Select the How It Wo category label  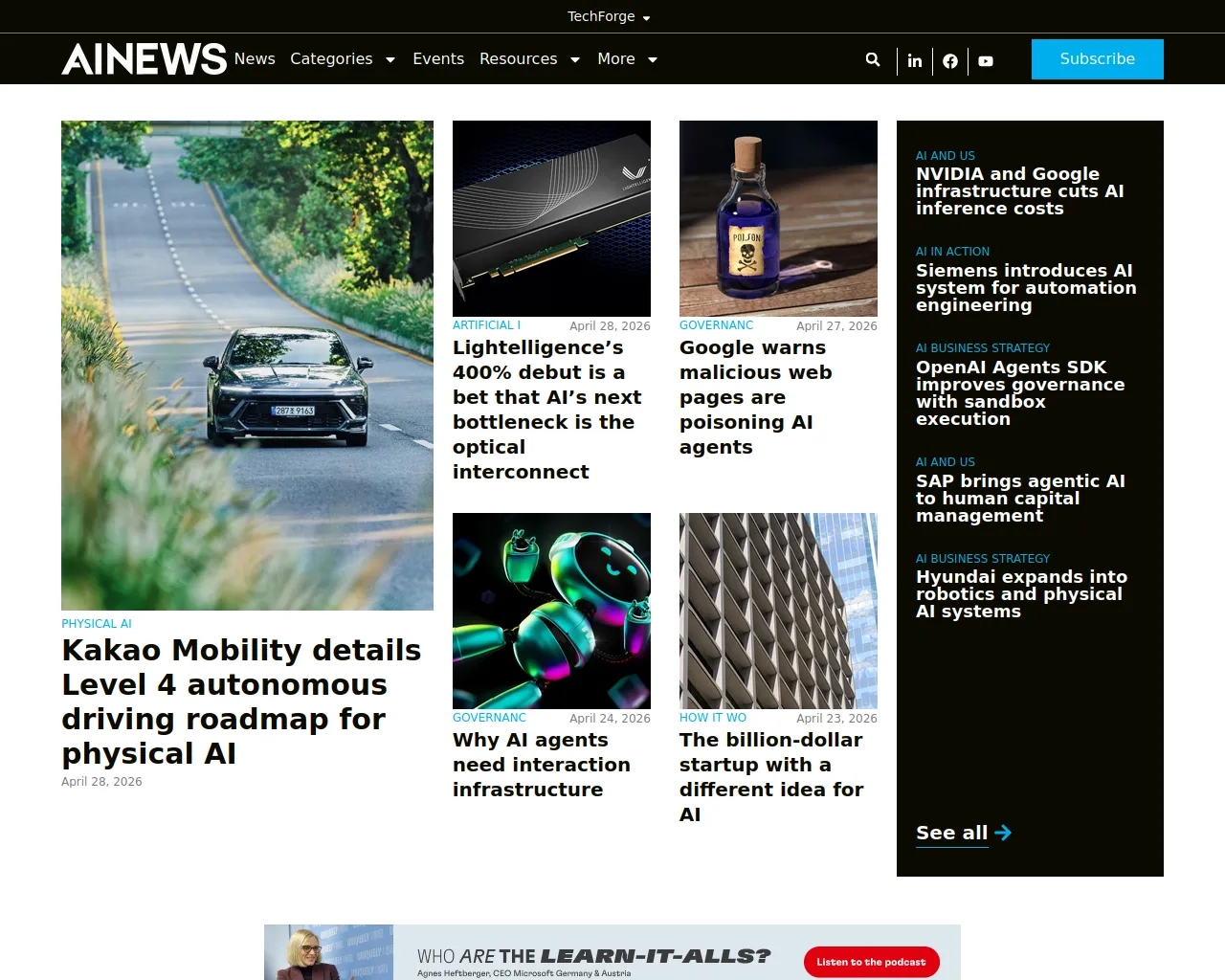tap(713, 718)
